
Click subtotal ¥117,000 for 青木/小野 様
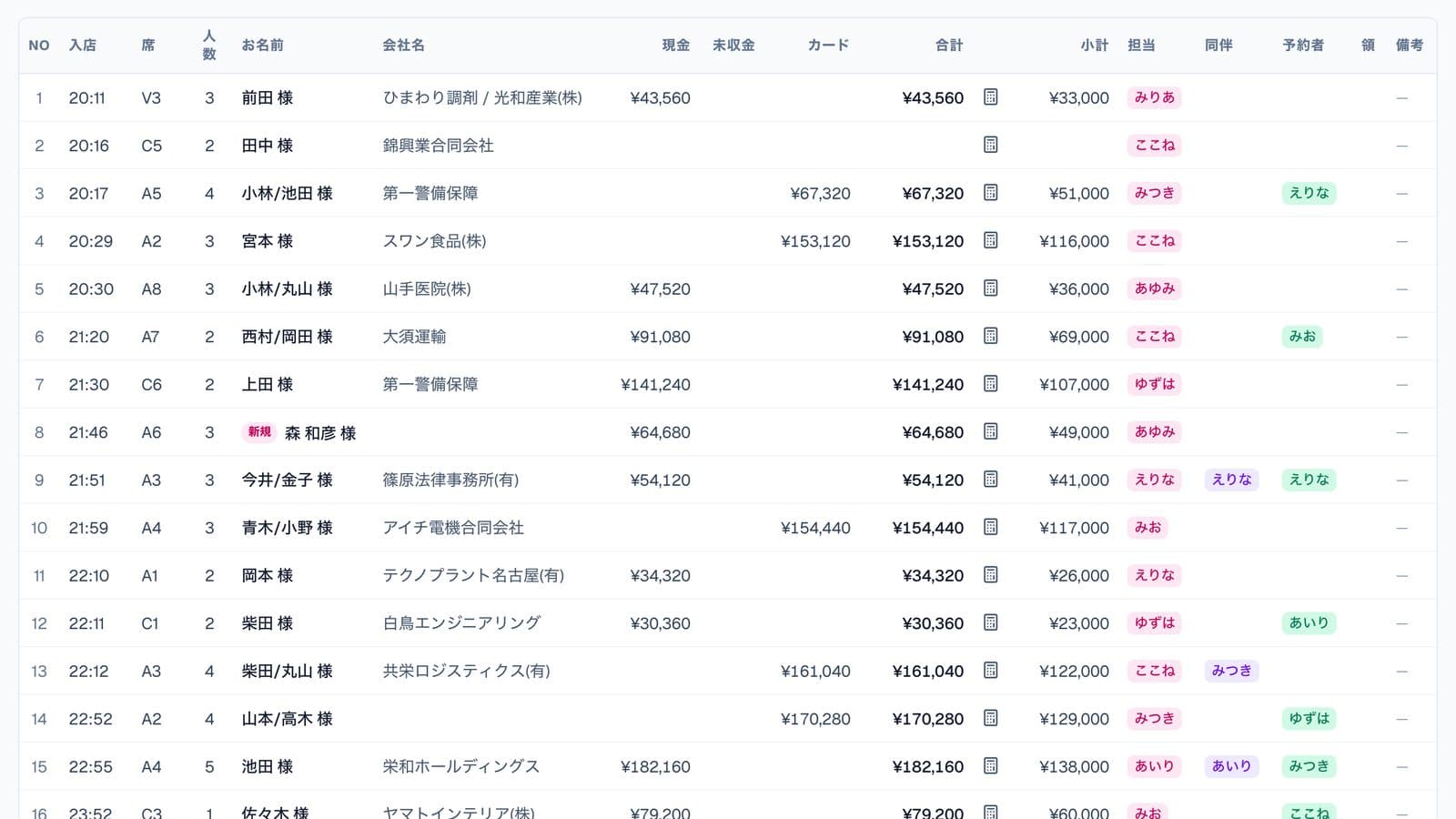click(1074, 528)
